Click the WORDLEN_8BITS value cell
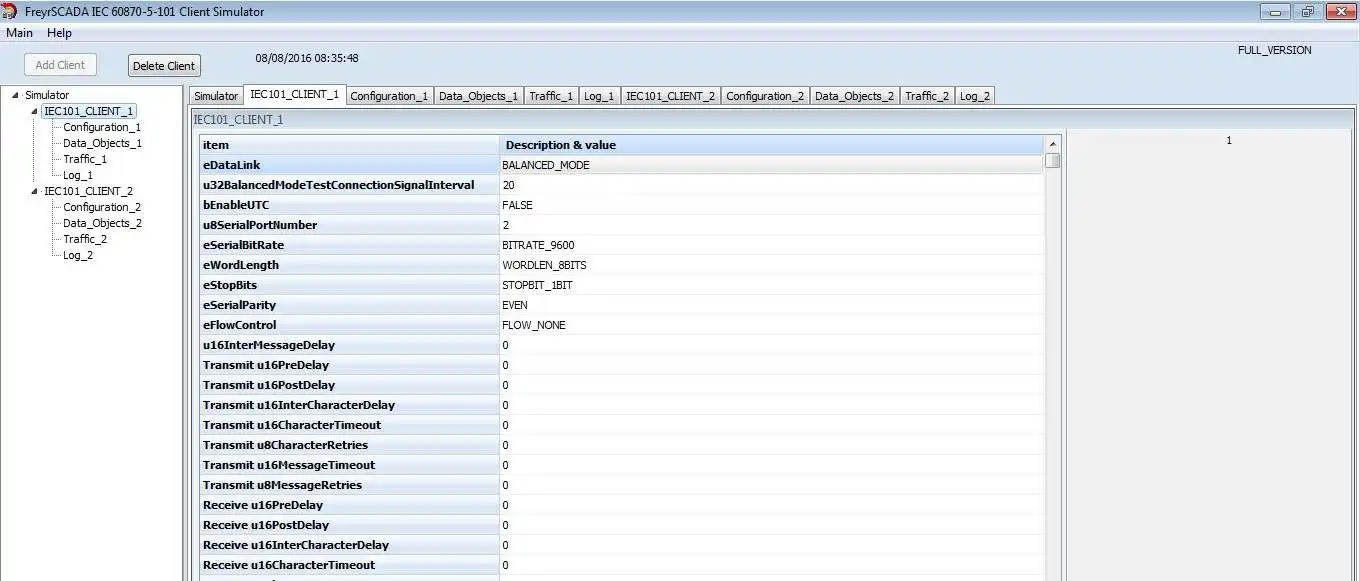 coord(771,265)
